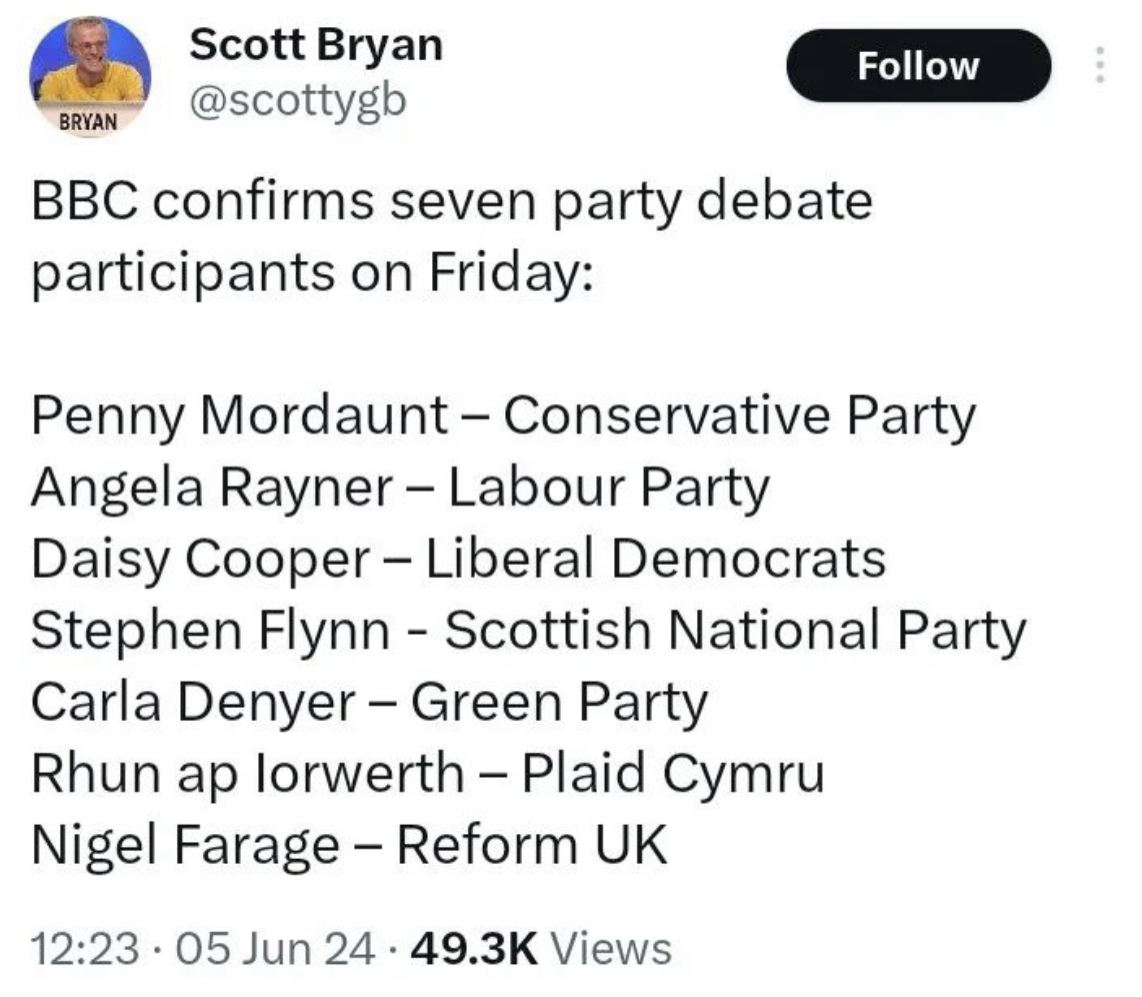Click the 12:23 timestamp
The image size is (1142, 997).
click(x=83, y=947)
